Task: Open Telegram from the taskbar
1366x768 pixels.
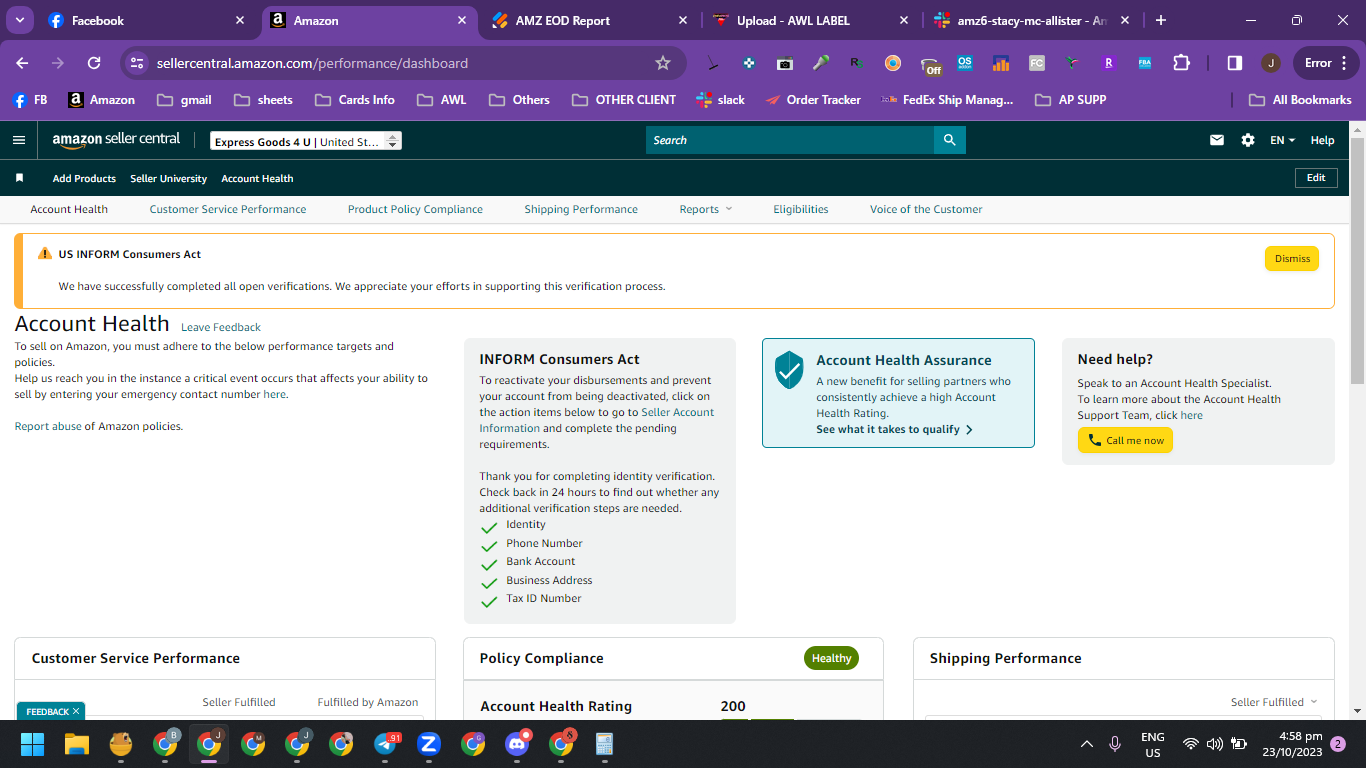Action: (x=386, y=744)
